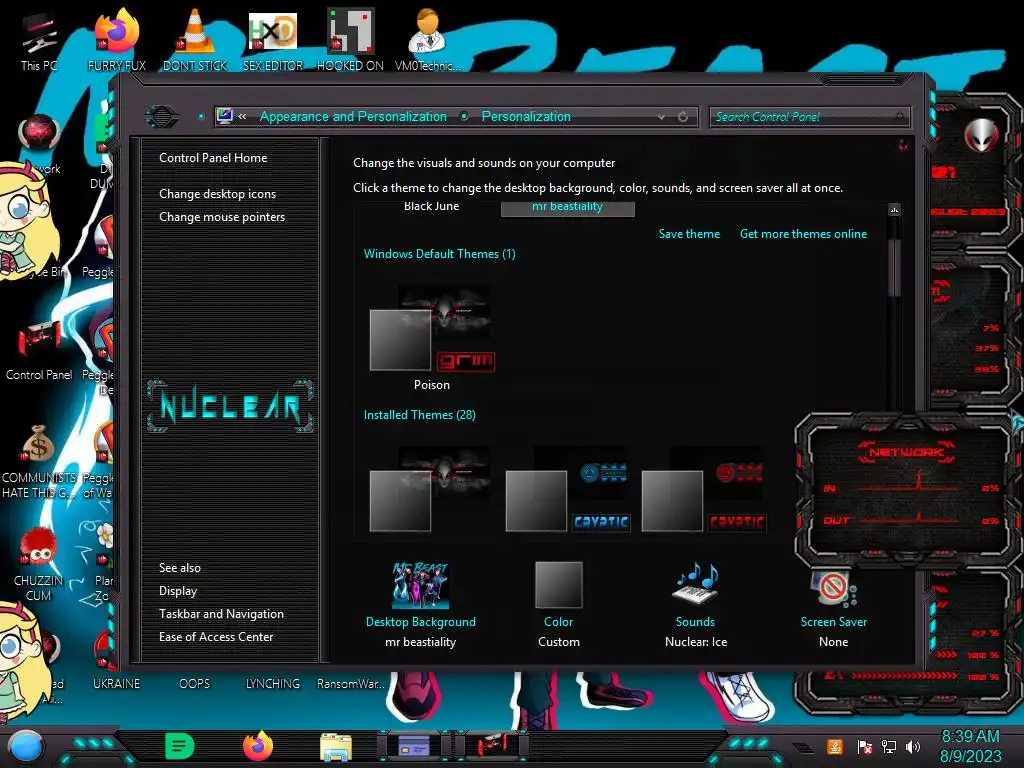The image size is (1024, 768).
Task: Open the Sounds keyboard-and-notes icon
Action: 696,583
